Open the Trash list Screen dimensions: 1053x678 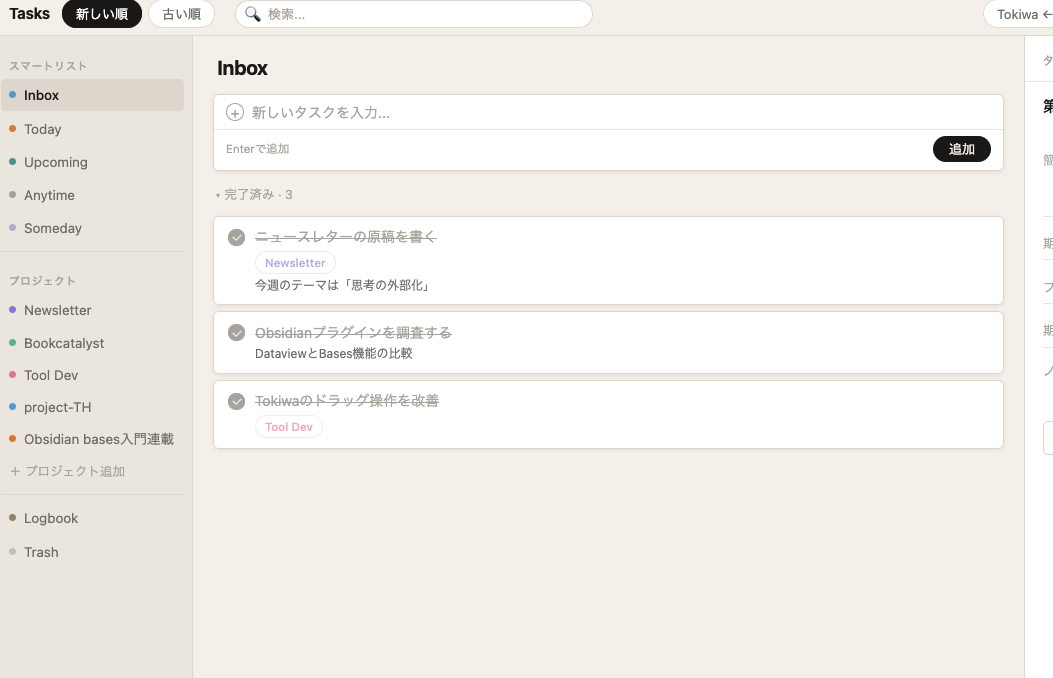[x=93, y=552]
